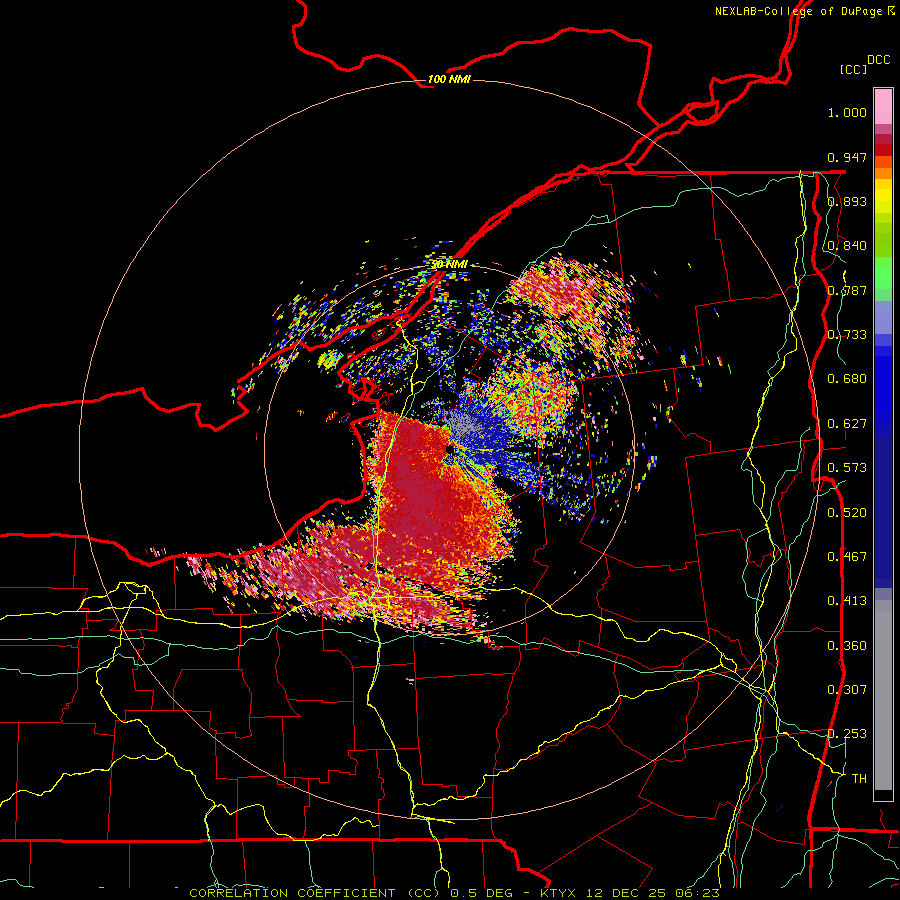Click the 100 NMI range ring label
This screenshot has width=900, height=900.
pyautogui.click(x=449, y=79)
